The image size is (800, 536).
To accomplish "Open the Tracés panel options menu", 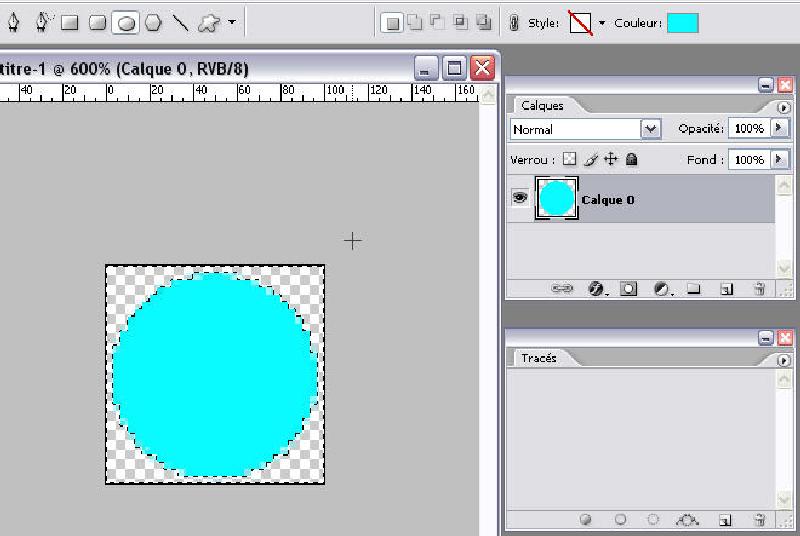I will [783, 360].
